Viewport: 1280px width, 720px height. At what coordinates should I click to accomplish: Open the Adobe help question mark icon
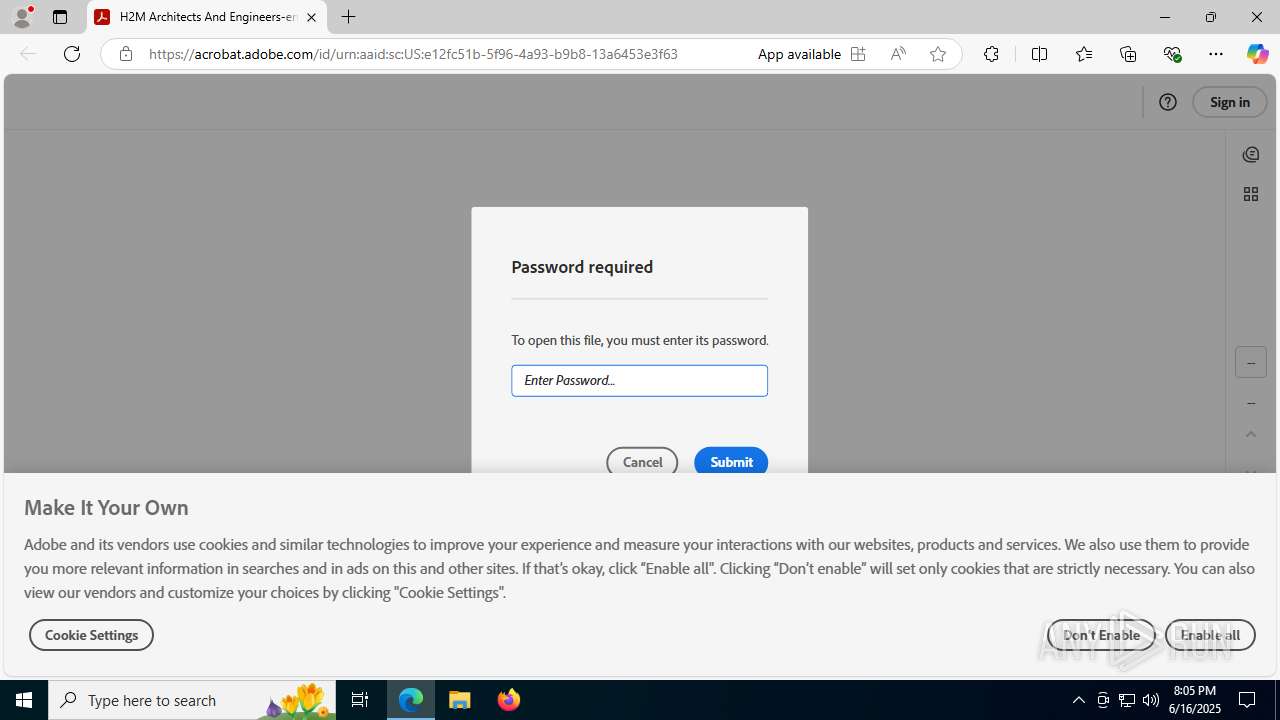tap(1167, 102)
